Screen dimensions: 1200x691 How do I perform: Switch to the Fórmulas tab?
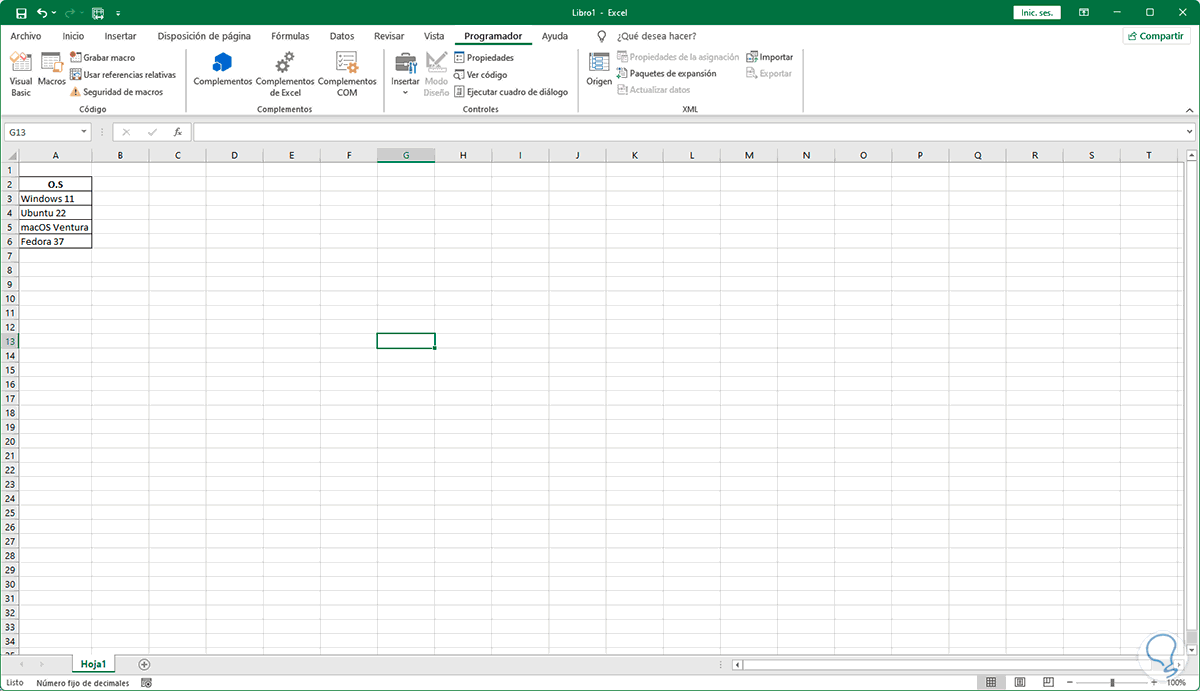[x=290, y=36]
